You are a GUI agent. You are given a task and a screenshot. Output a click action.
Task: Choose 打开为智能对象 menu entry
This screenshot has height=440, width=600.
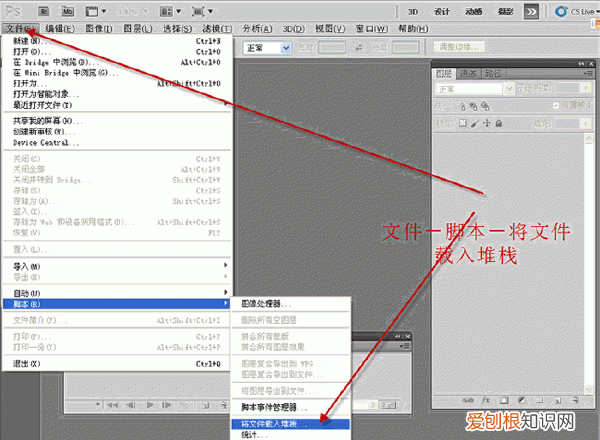(117, 94)
